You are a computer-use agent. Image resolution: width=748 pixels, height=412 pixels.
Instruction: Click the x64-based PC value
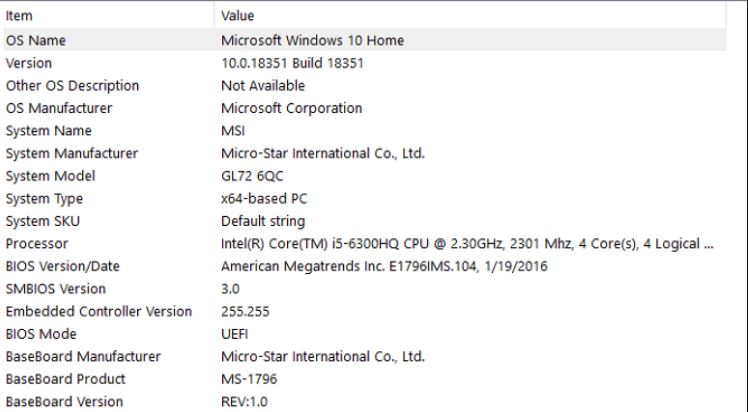click(x=264, y=198)
